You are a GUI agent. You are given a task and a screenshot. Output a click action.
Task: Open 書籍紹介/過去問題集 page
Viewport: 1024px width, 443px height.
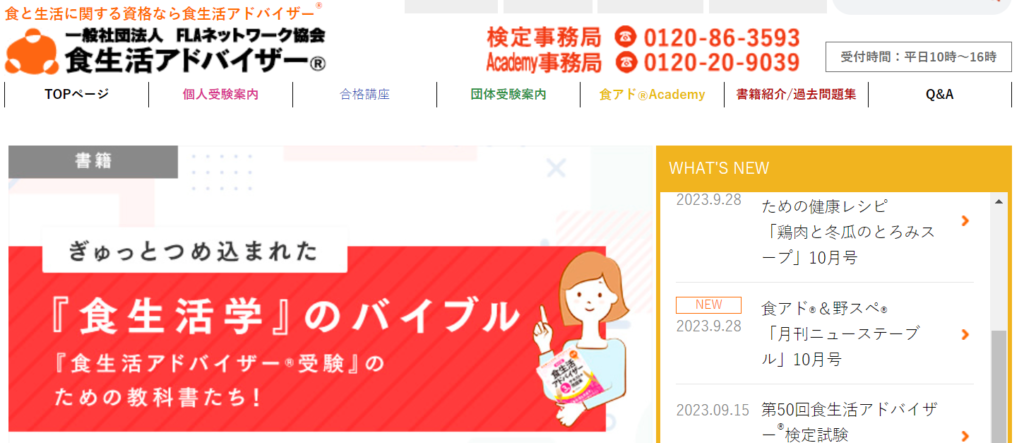pyautogui.click(x=796, y=94)
